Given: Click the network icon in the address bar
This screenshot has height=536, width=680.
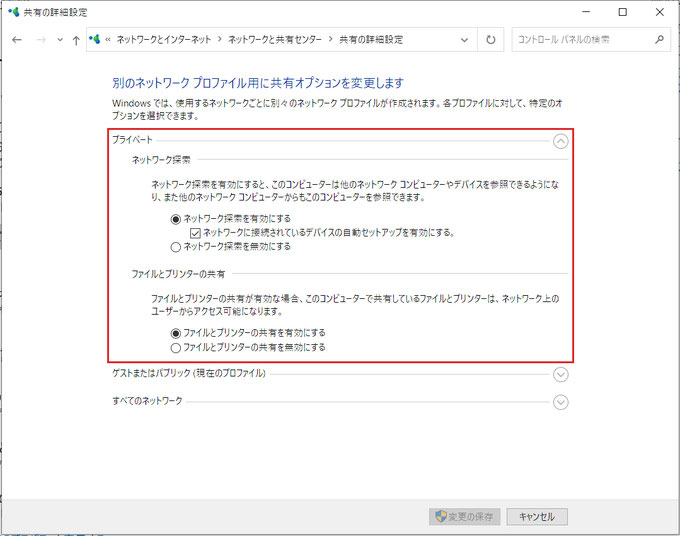Looking at the screenshot, I should point(95,39).
